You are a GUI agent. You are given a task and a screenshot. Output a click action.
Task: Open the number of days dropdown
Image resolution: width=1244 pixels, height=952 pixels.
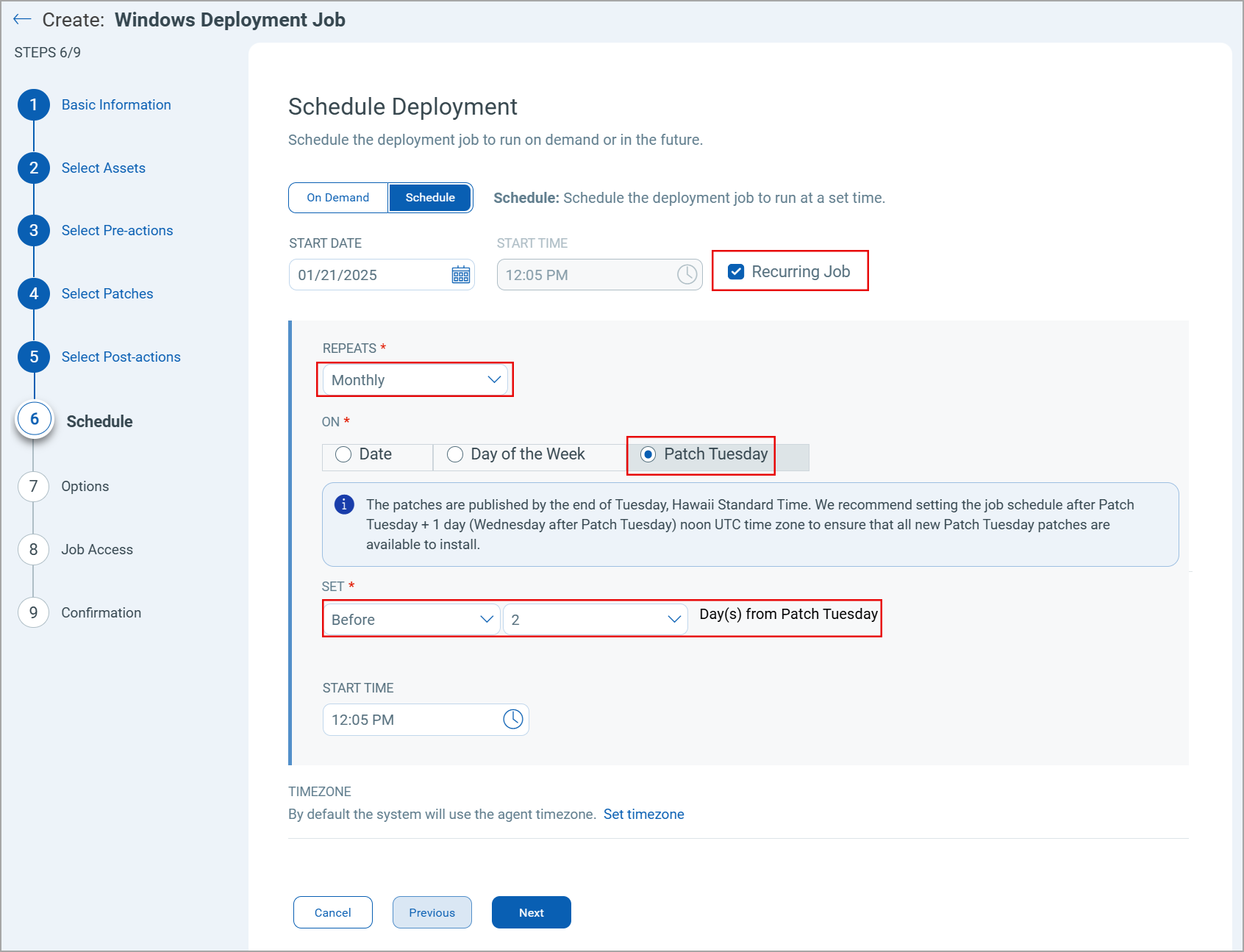coord(595,620)
